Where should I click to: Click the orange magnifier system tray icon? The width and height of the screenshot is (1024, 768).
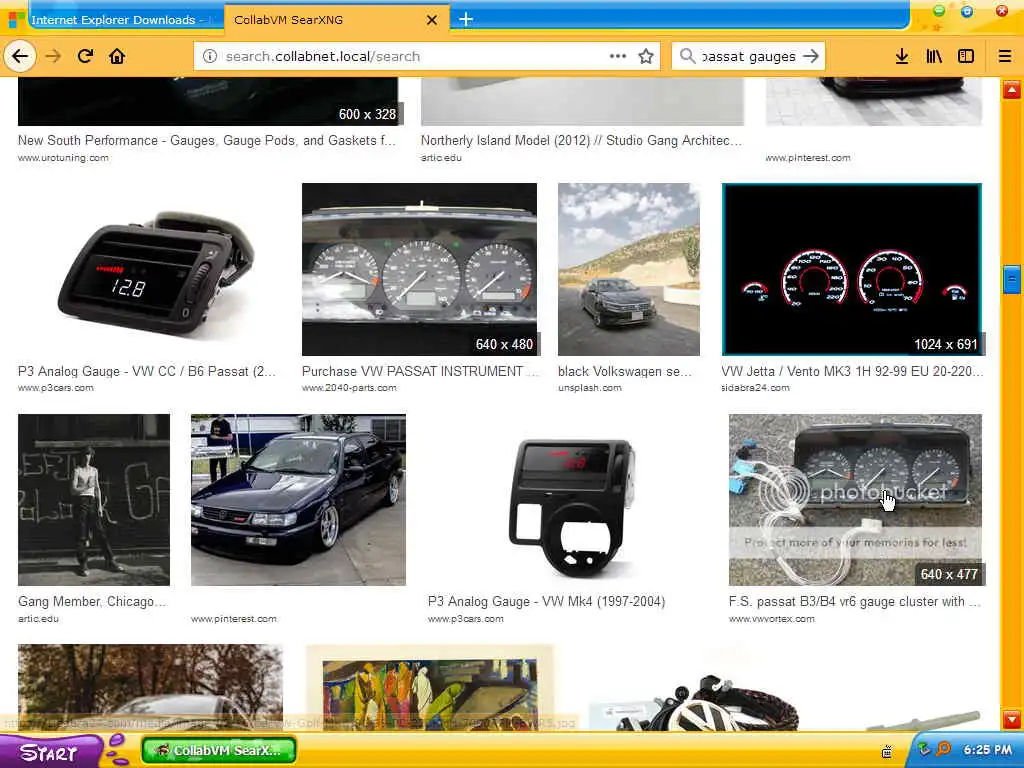(944, 749)
